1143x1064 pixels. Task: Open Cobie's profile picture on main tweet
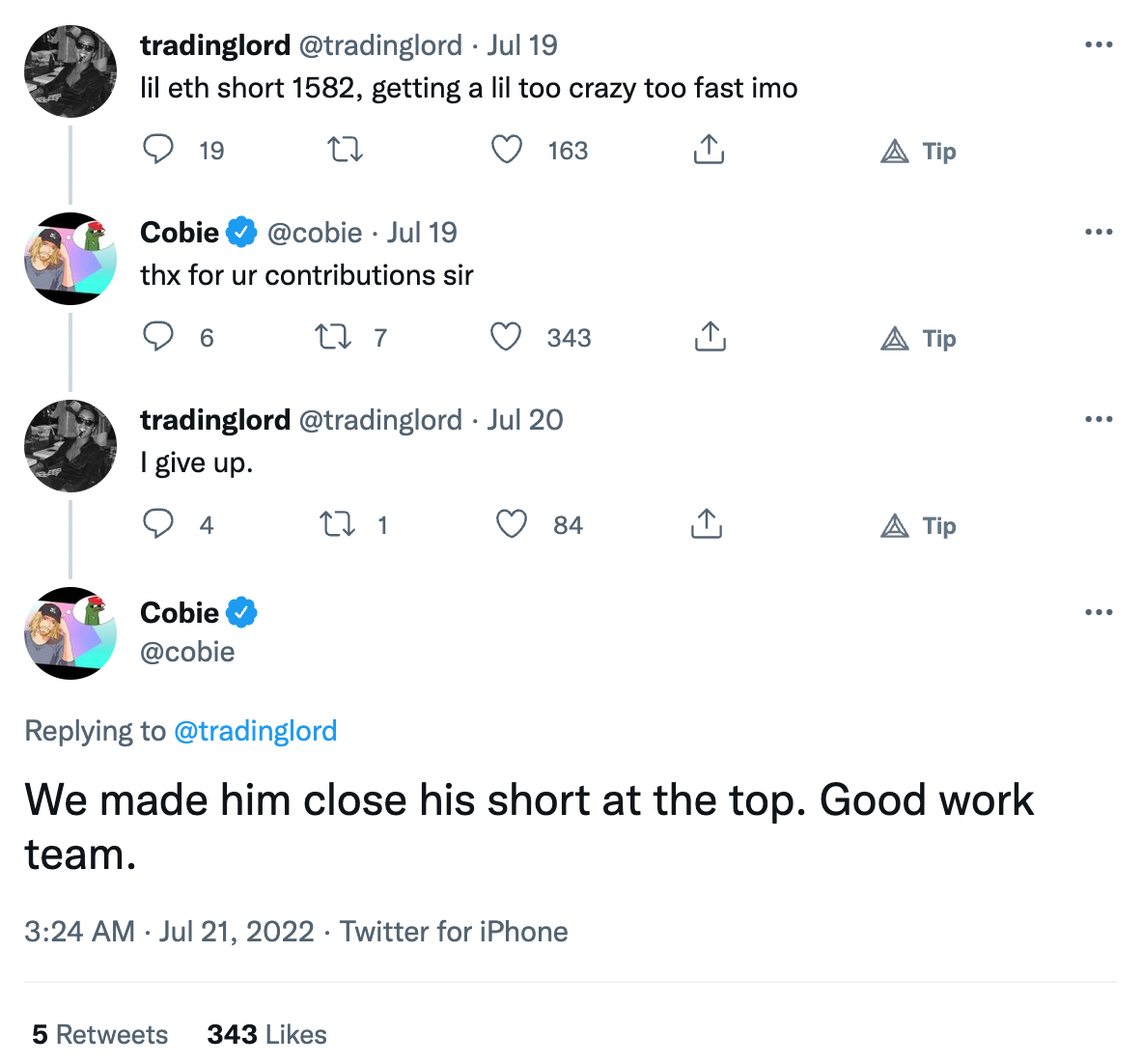click(70, 632)
